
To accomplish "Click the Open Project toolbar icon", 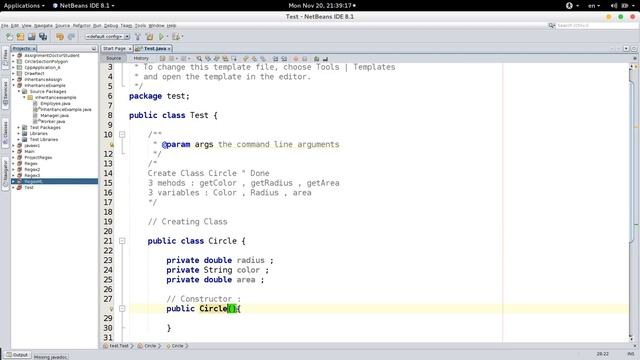I will coord(31,37).
